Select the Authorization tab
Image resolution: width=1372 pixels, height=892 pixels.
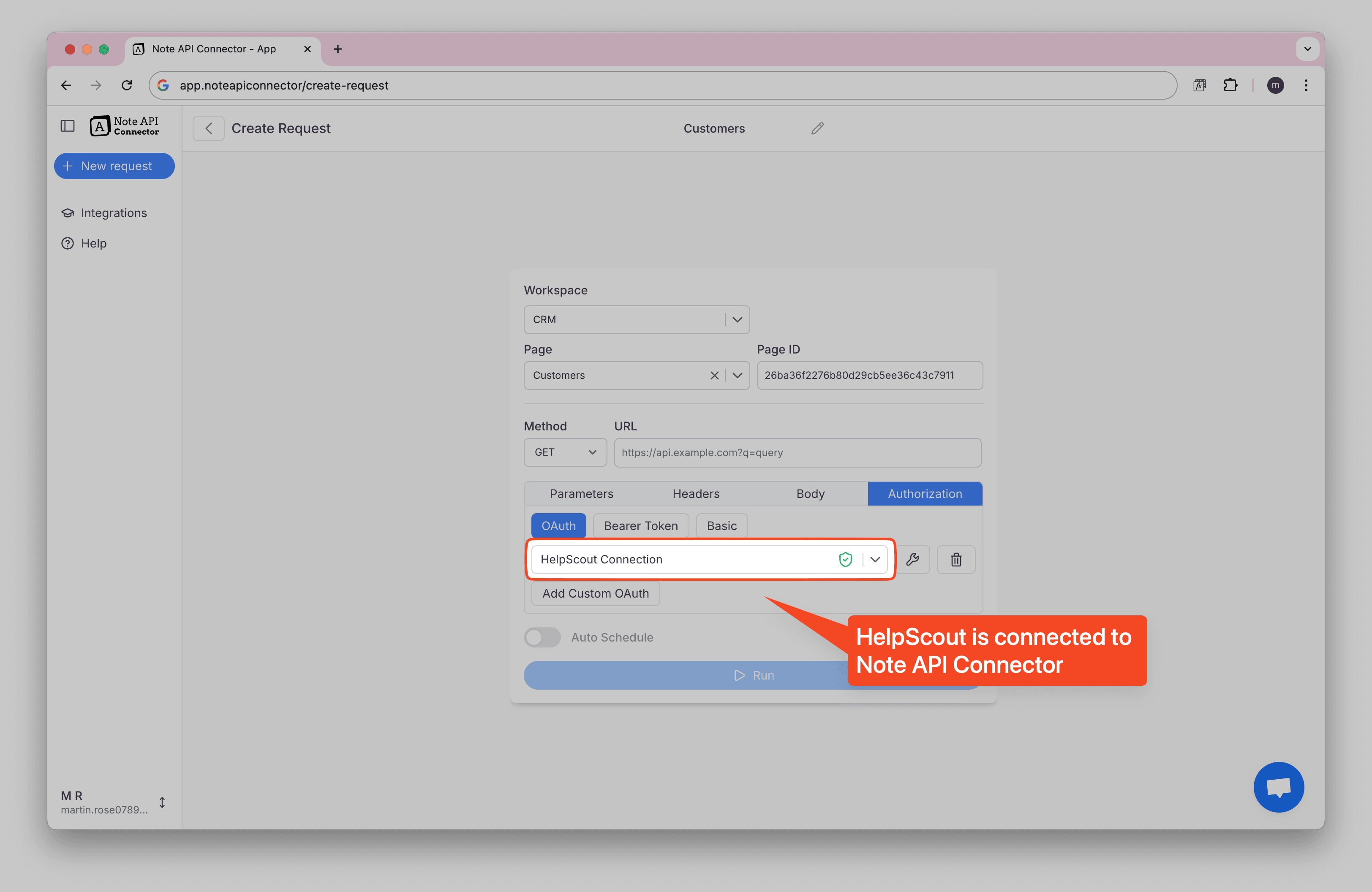(925, 494)
